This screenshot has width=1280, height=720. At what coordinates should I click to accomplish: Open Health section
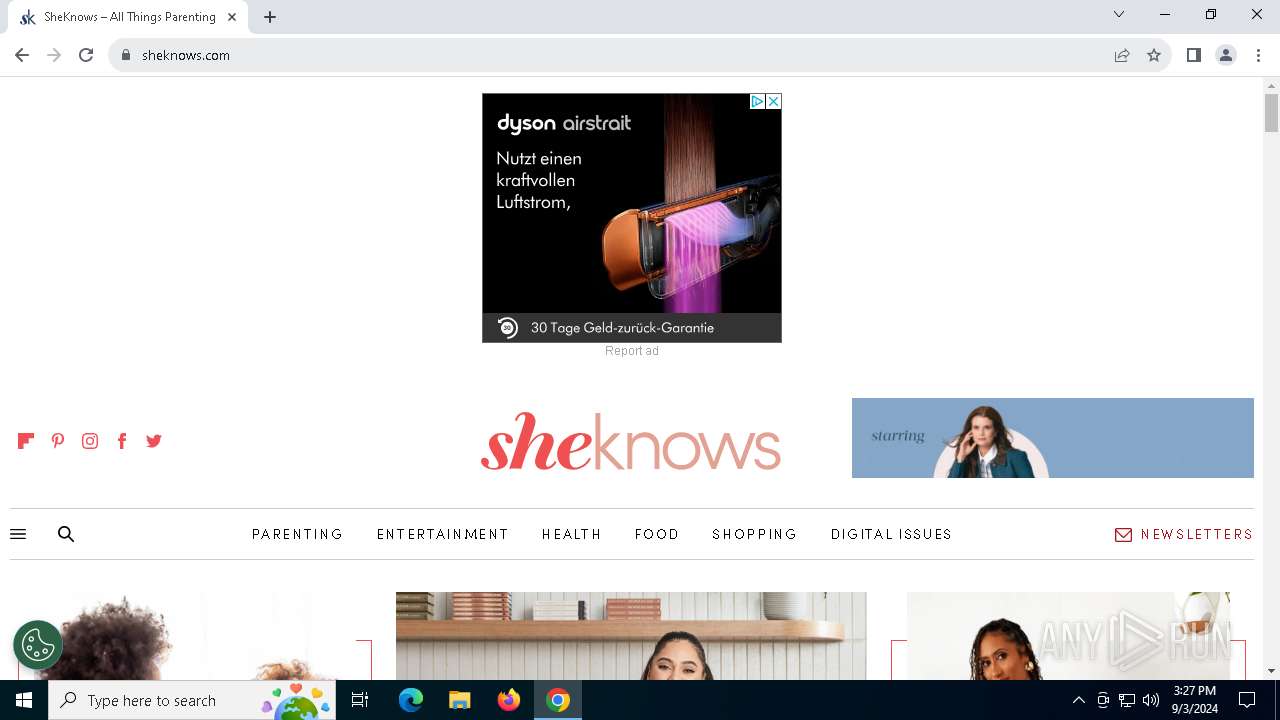click(x=572, y=534)
